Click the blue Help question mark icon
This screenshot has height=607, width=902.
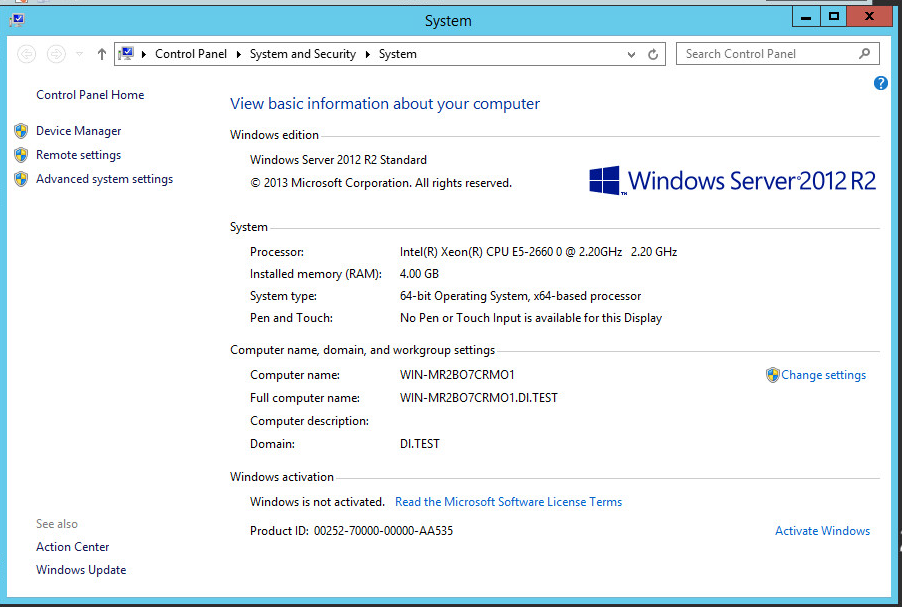tap(881, 83)
